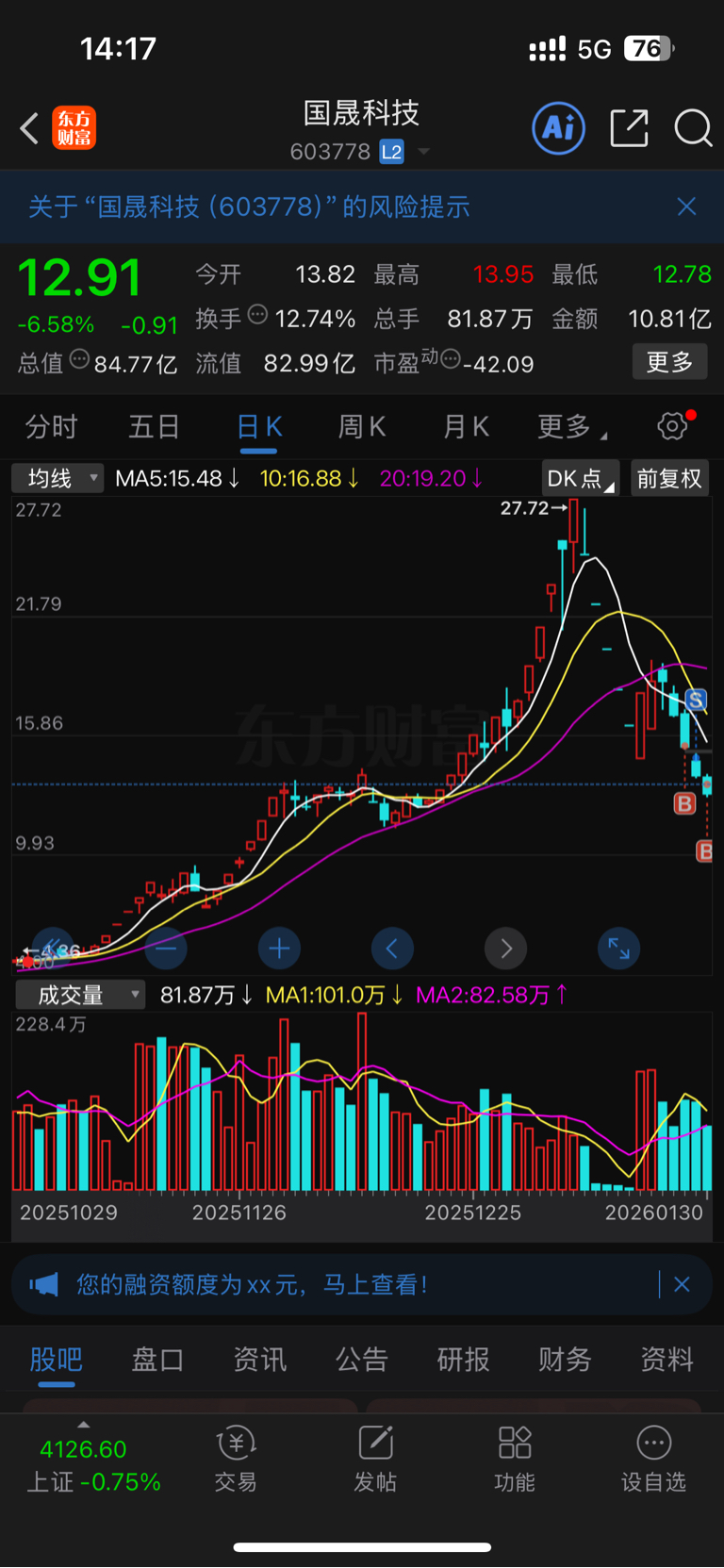Open the search magnifier icon

(693, 128)
